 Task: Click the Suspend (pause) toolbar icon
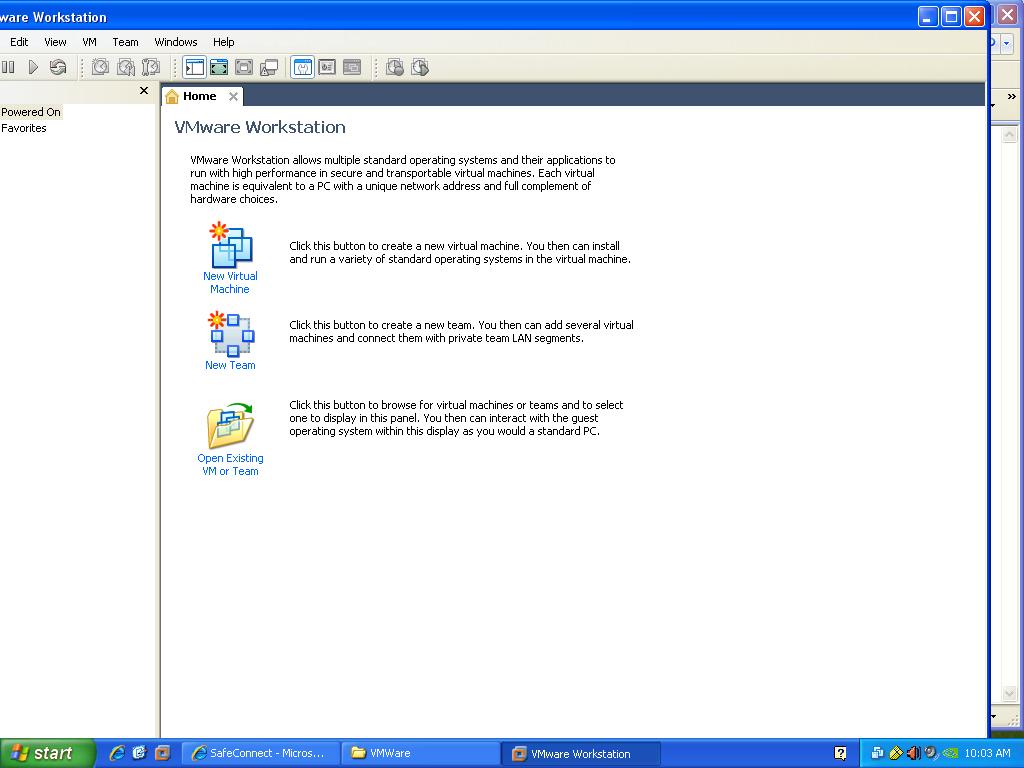[x=8, y=67]
